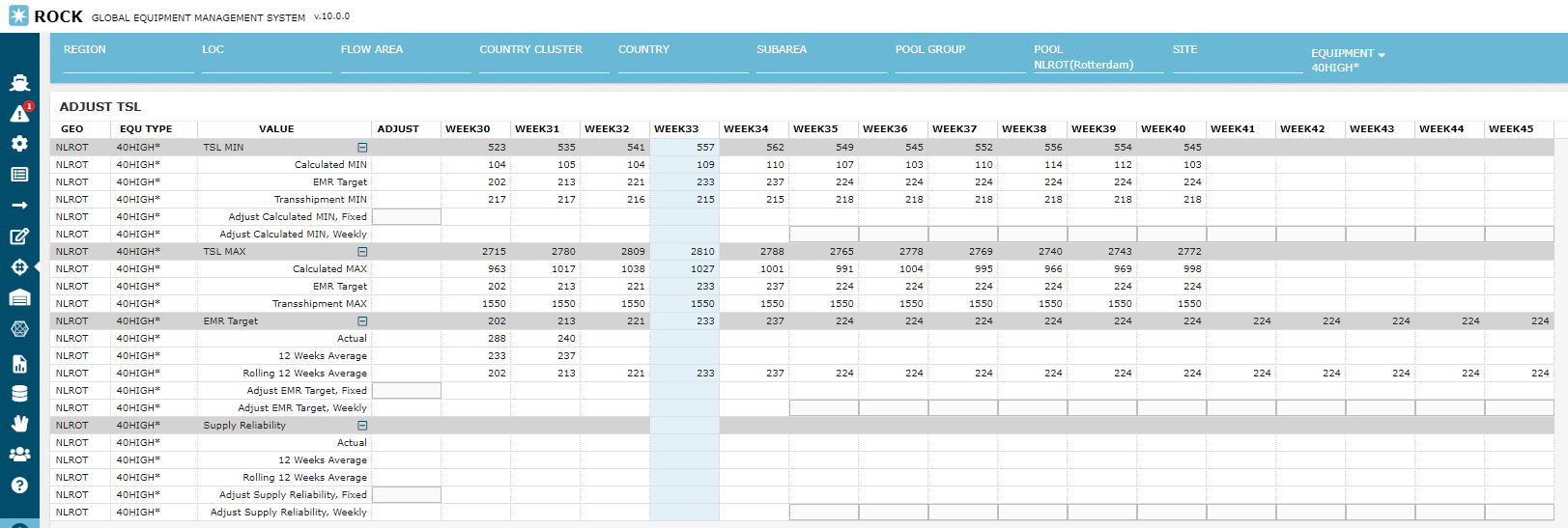Click the WEEK33 column header

(x=676, y=129)
